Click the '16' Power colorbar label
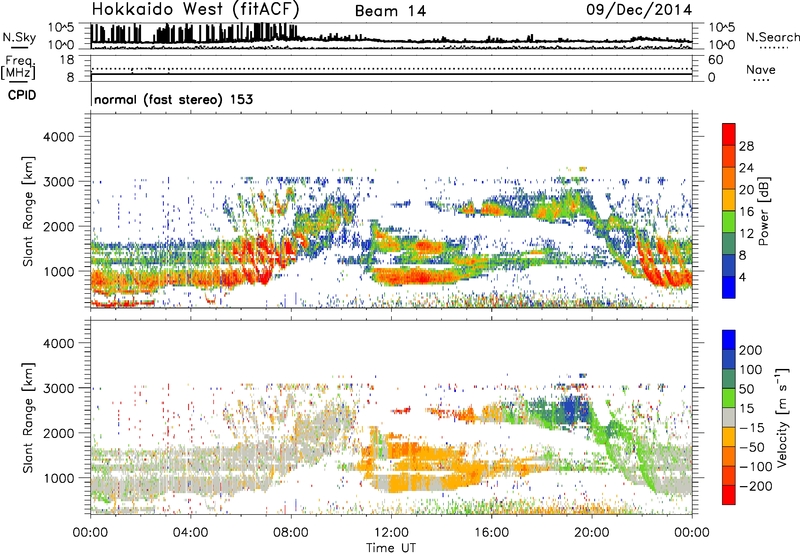Image resolution: width=800 pixels, height=554 pixels. [x=746, y=212]
